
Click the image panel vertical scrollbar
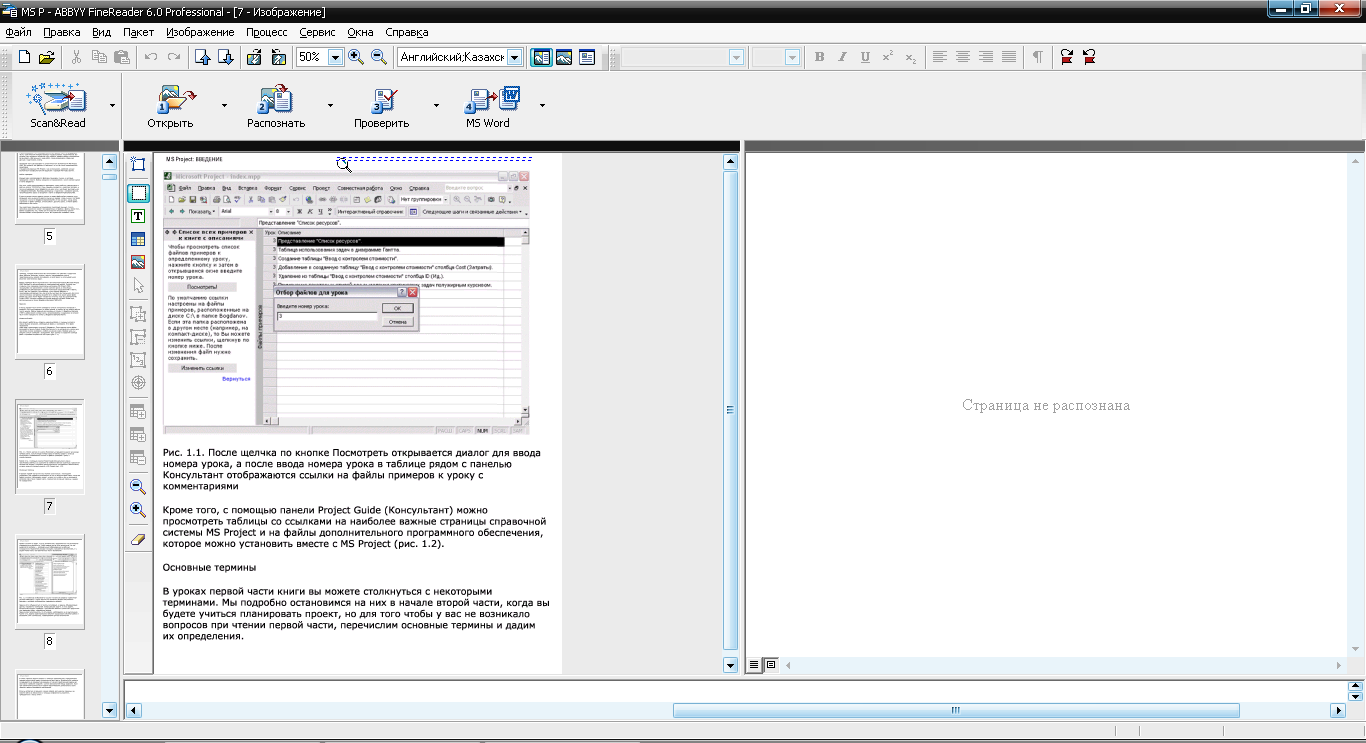coord(730,410)
